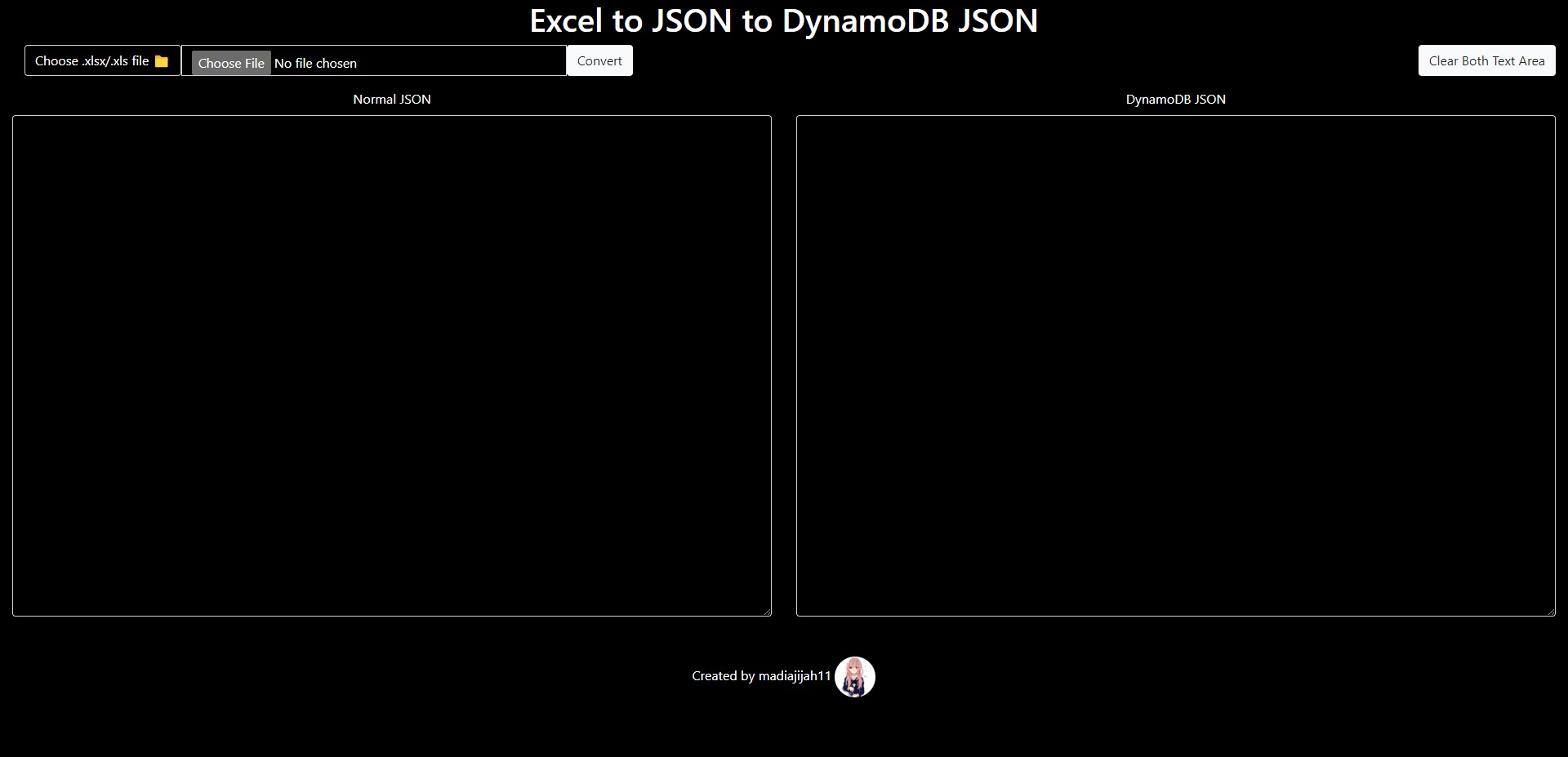1568x757 pixels.
Task: Click inside the DynamoDB JSON text area
Action: point(1176,366)
